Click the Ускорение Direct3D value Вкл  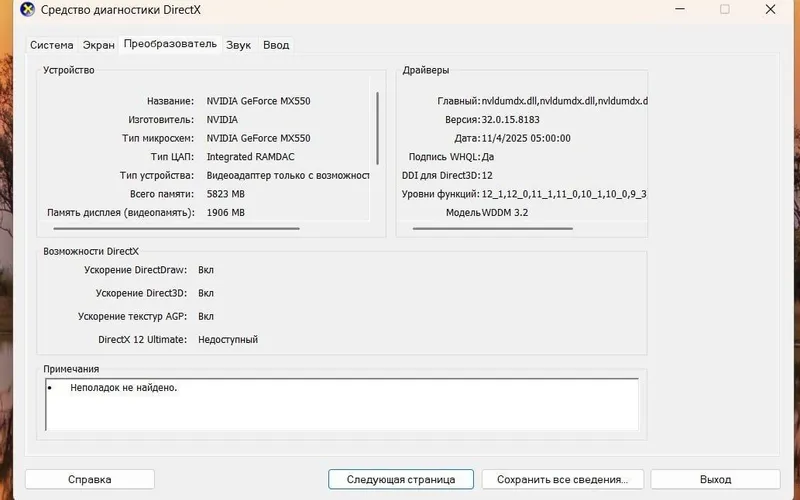[206, 293]
